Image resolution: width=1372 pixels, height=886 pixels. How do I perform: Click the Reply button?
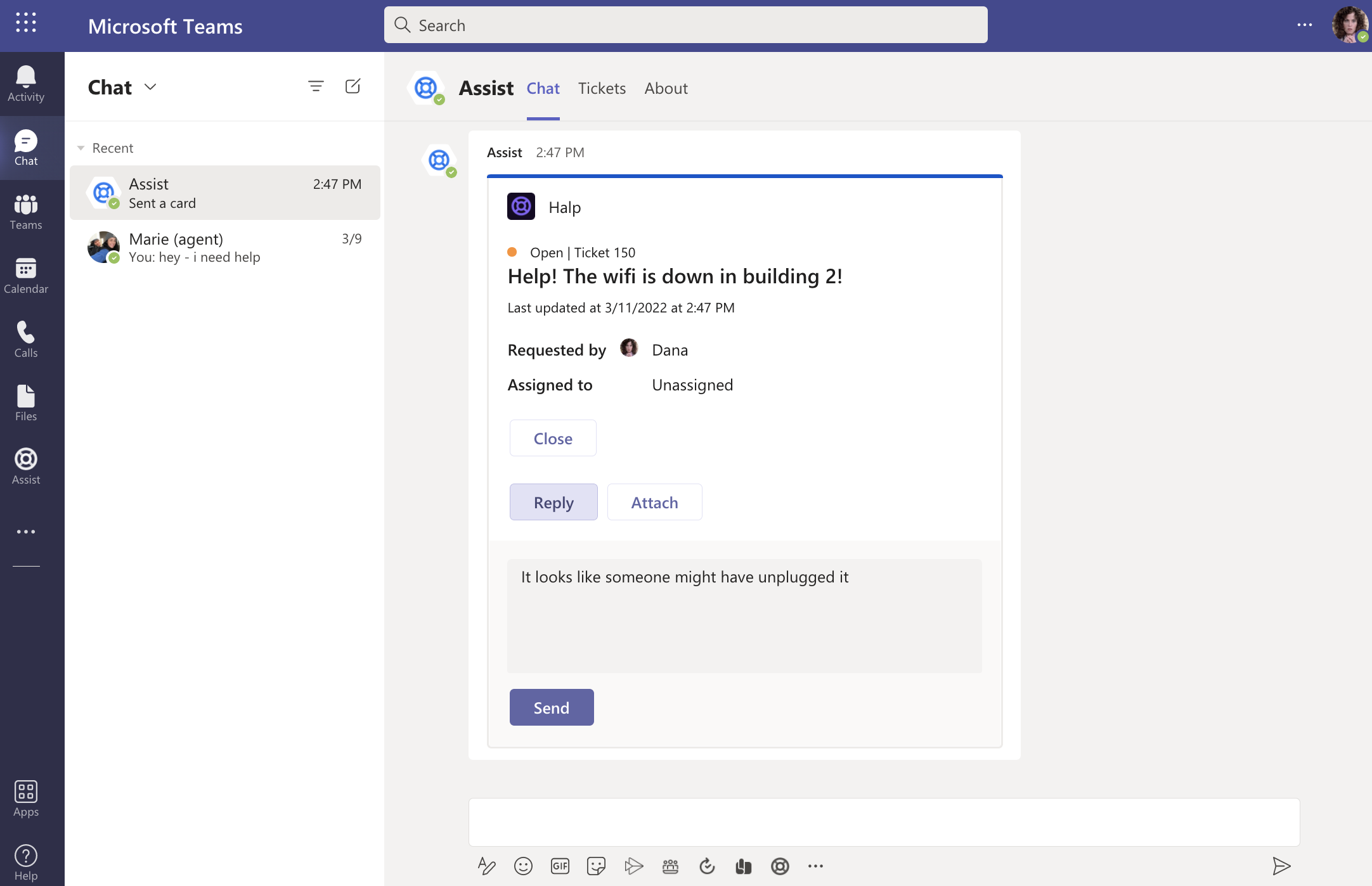point(553,502)
